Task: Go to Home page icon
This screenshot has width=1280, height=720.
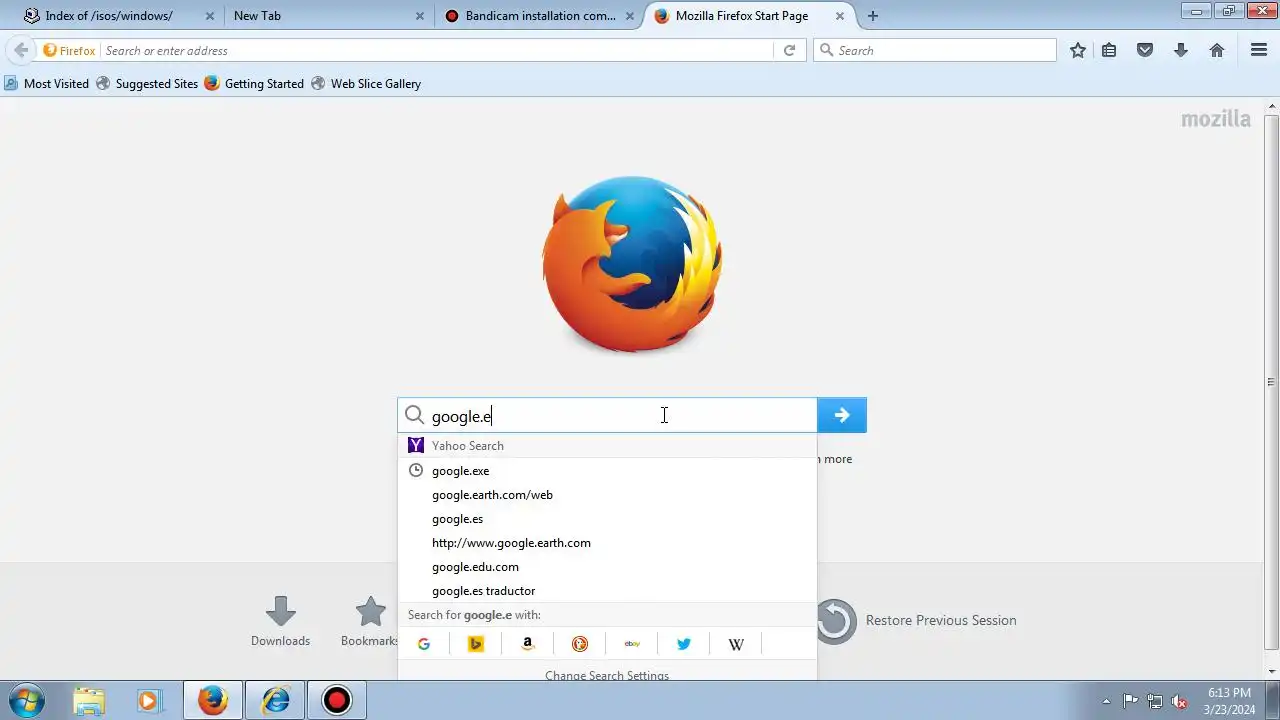Action: coord(1217,50)
